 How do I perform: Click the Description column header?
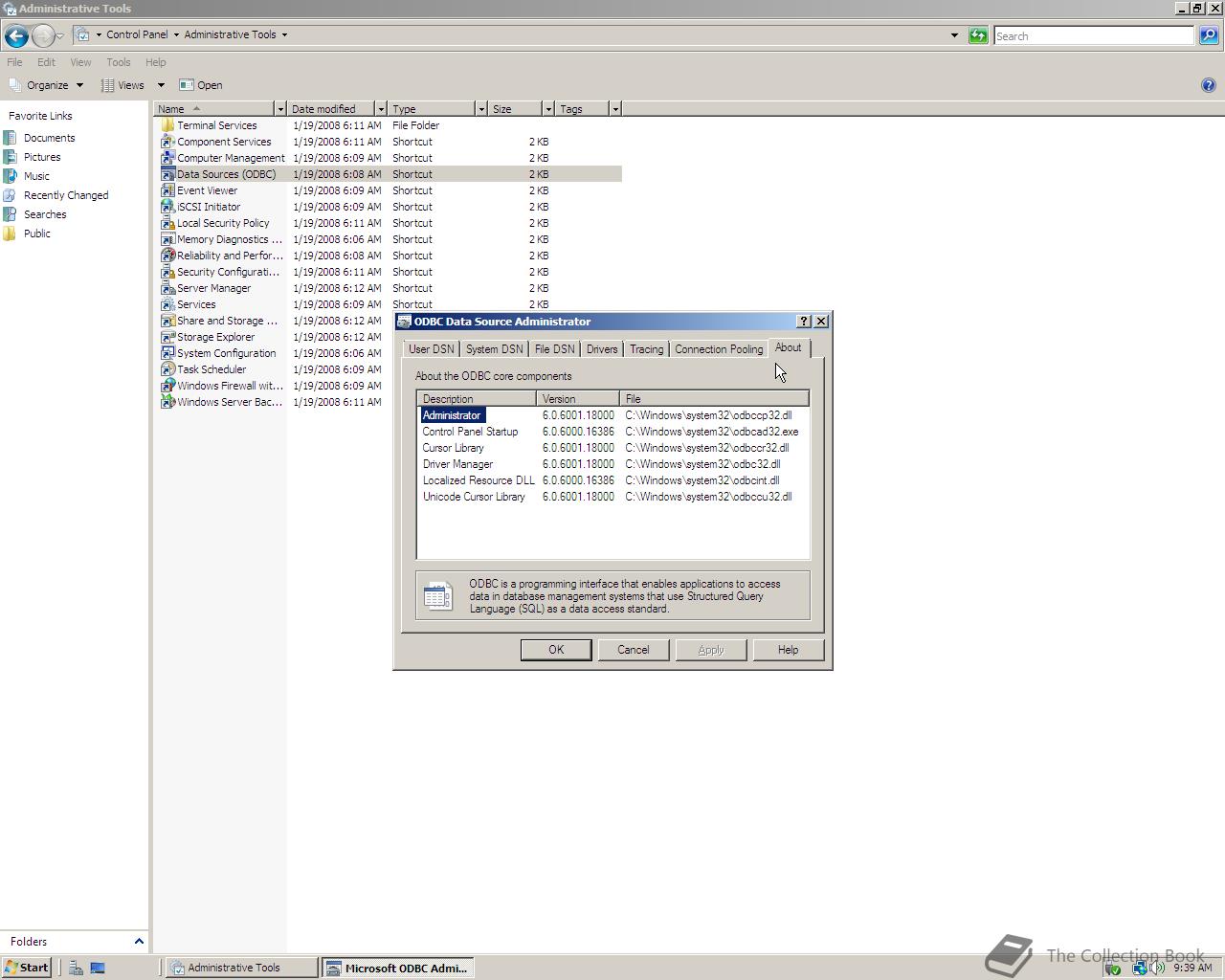(x=477, y=399)
